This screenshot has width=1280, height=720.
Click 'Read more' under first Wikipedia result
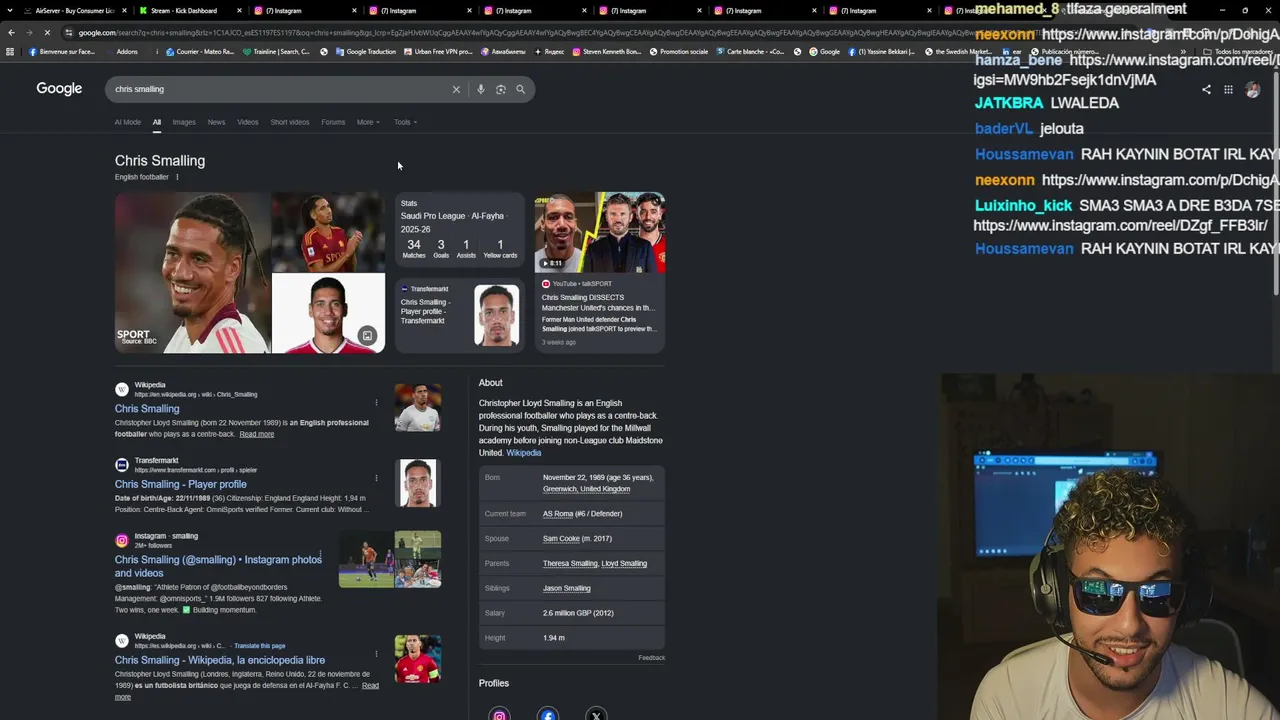coord(256,434)
